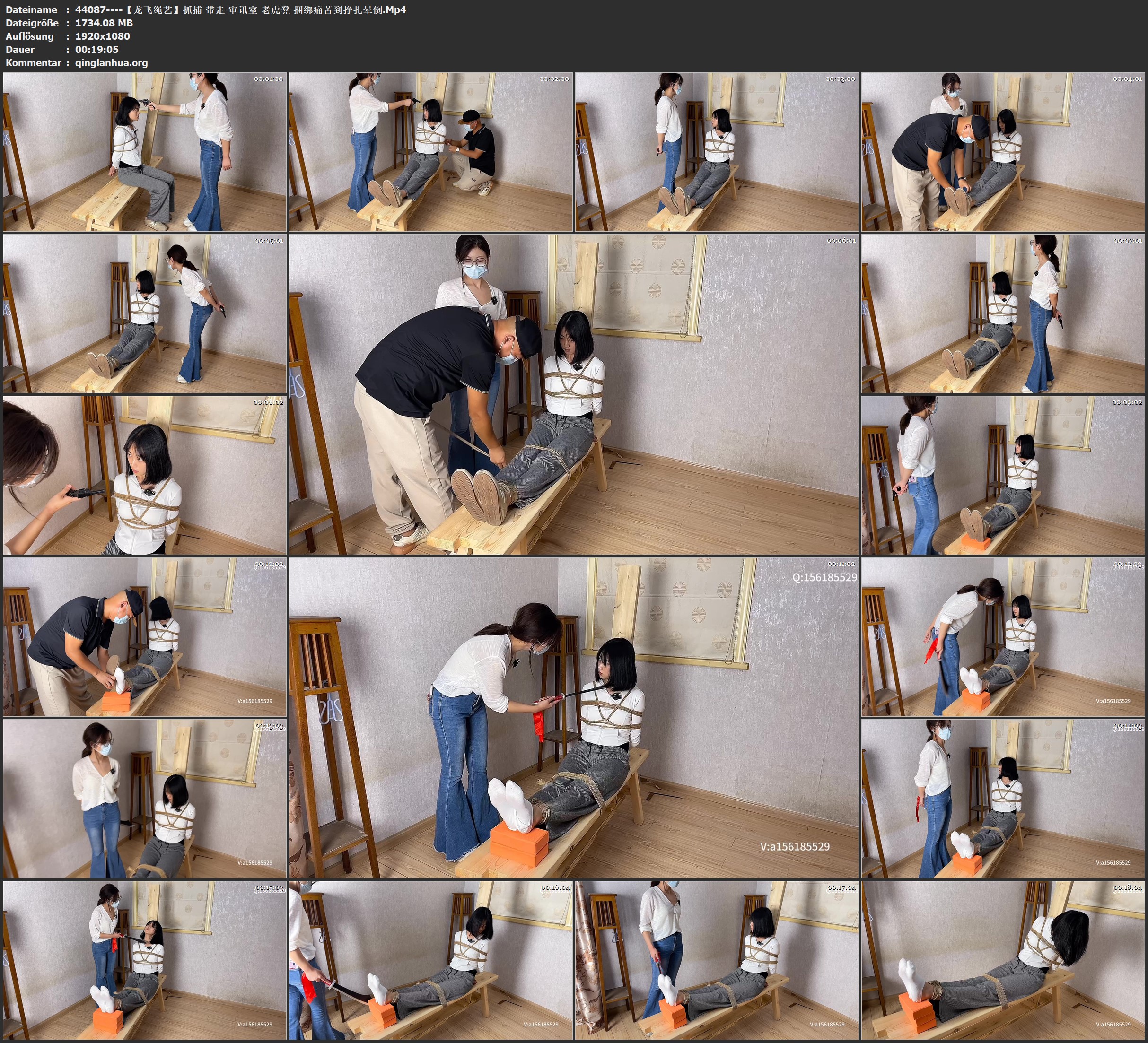Click the thumbnail timestamped 00:01:00
This screenshot has width=1148, height=1043.
(x=145, y=151)
